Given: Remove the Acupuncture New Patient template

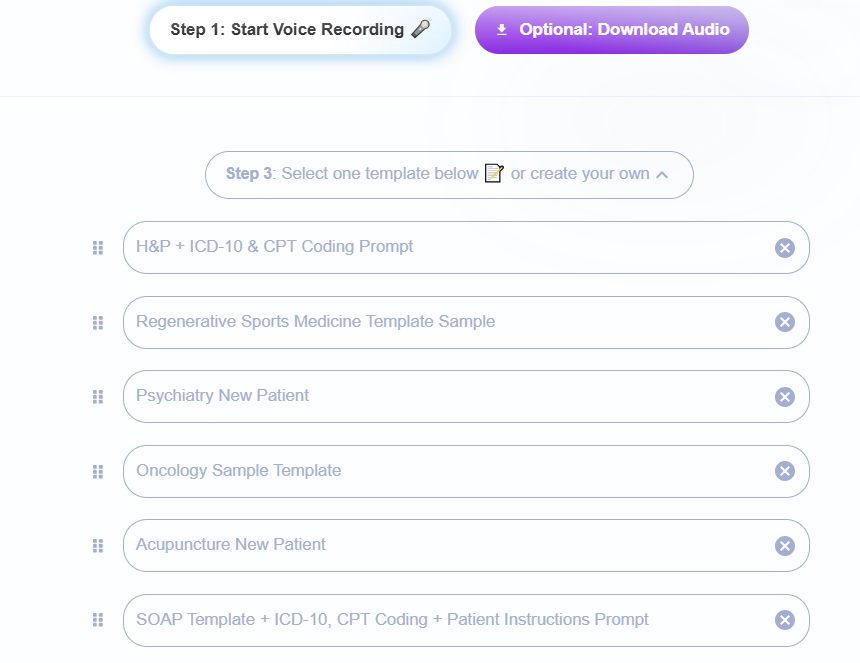Looking at the screenshot, I should tap(785, 546).
